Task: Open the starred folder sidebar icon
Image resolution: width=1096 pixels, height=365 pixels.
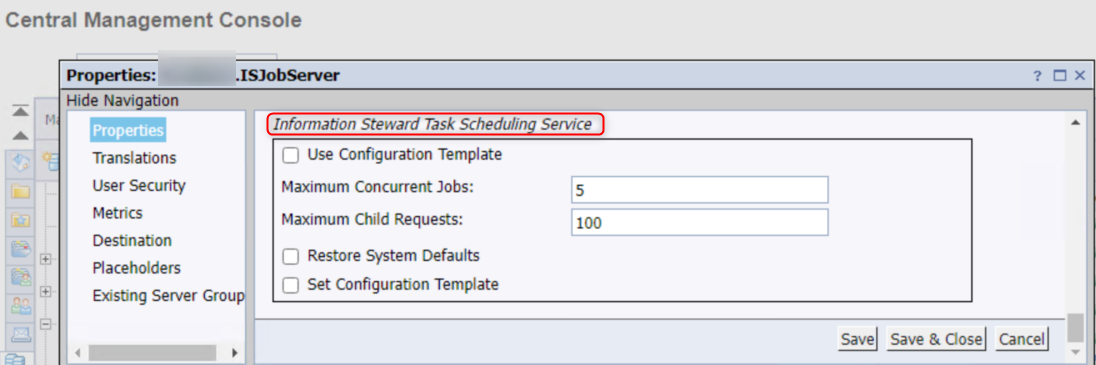Action: (x=20, y=220)
